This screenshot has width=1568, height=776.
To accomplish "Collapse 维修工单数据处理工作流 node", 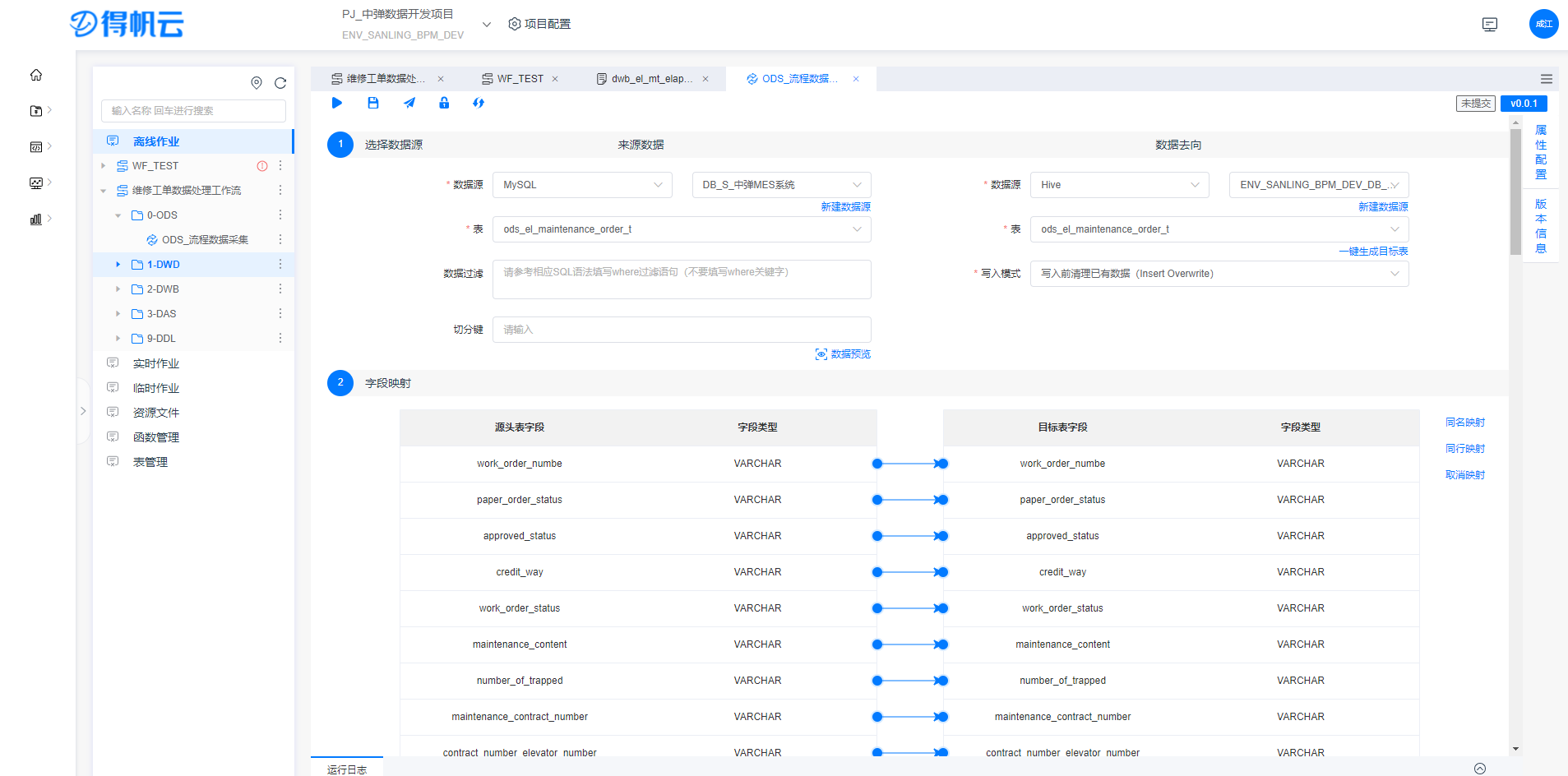I will click(x=104, y=191).
